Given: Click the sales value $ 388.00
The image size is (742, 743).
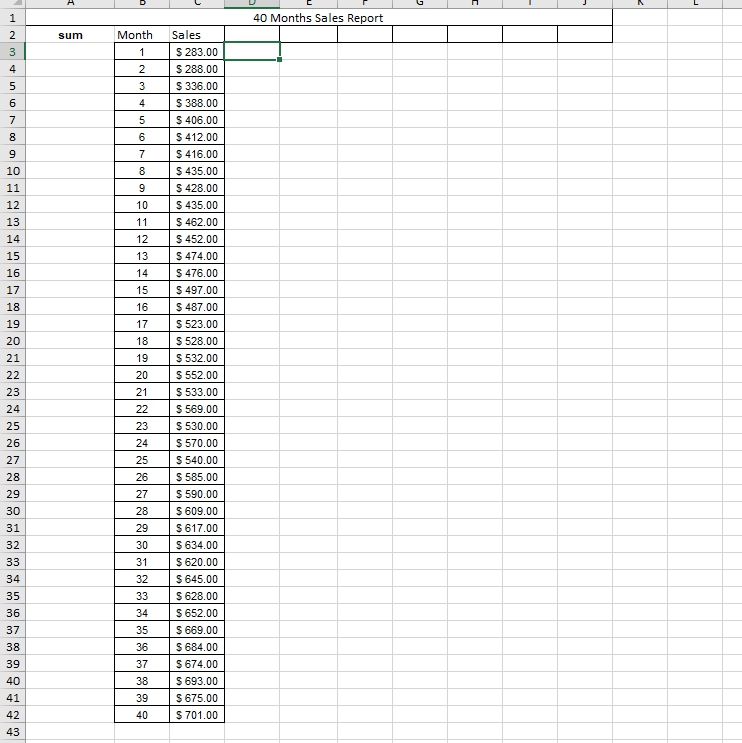Looking at the screenshot, I should click(x=197, y=103).
